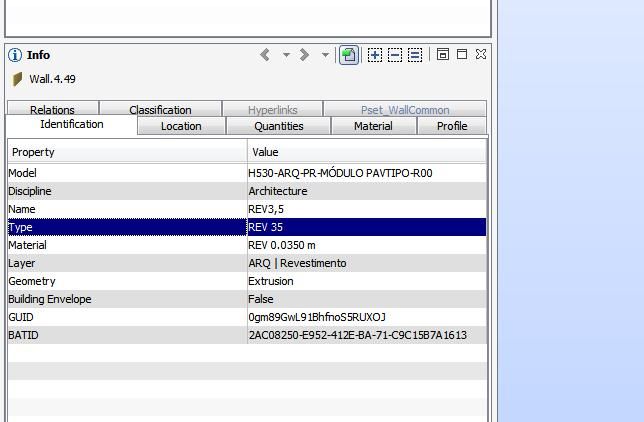
Task: Click the set-selection equals icon
Action: [415, 55]
